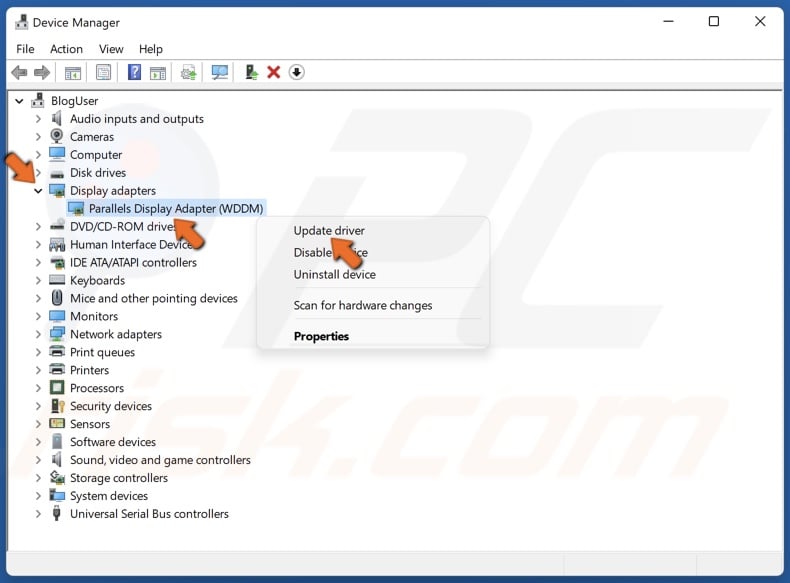Click the Forward arrow toolbar icon
This screenshot has height=583, width=790.
[42, 73]
